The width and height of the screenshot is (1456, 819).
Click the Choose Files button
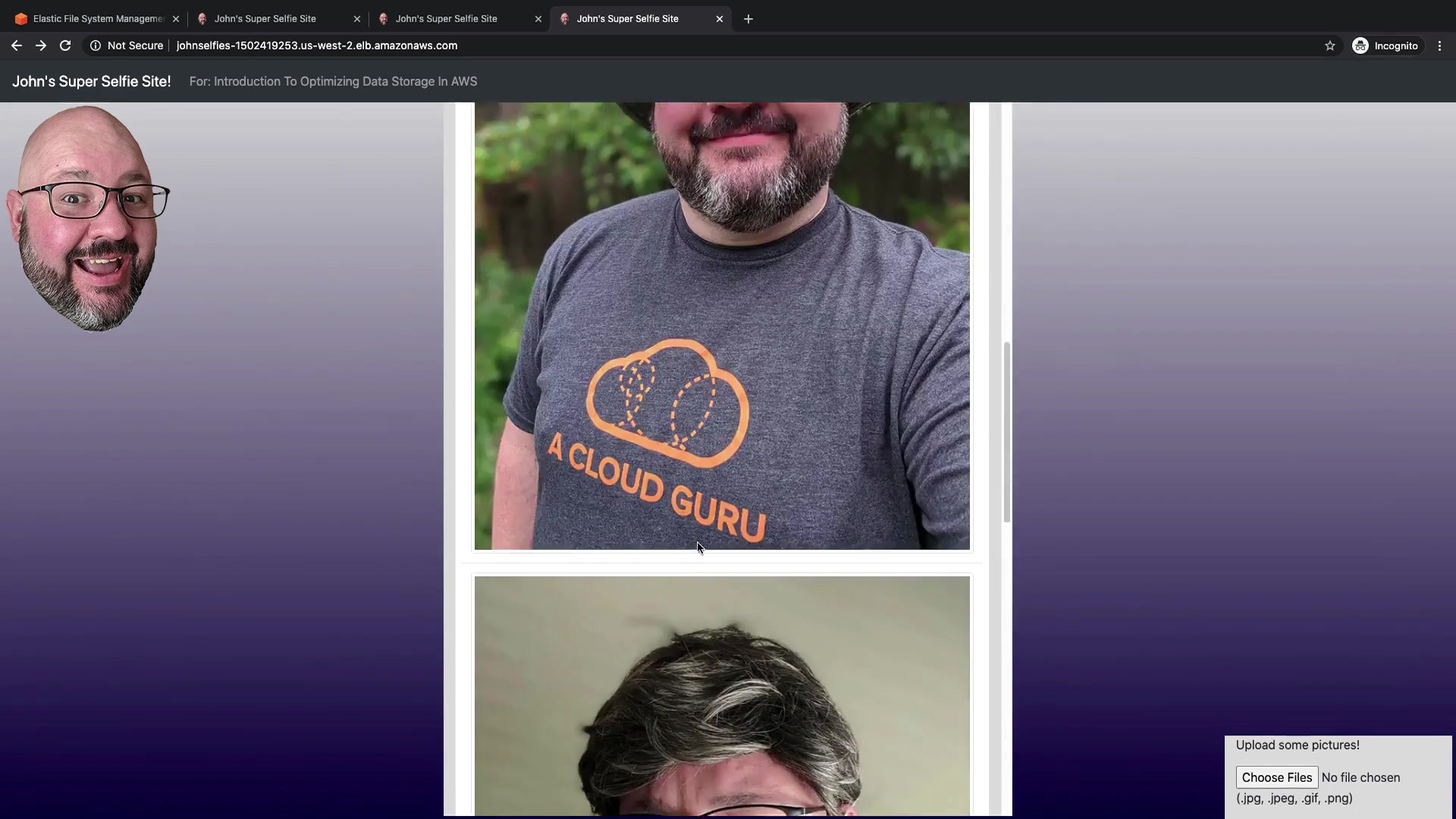[x=1276, y=777]
